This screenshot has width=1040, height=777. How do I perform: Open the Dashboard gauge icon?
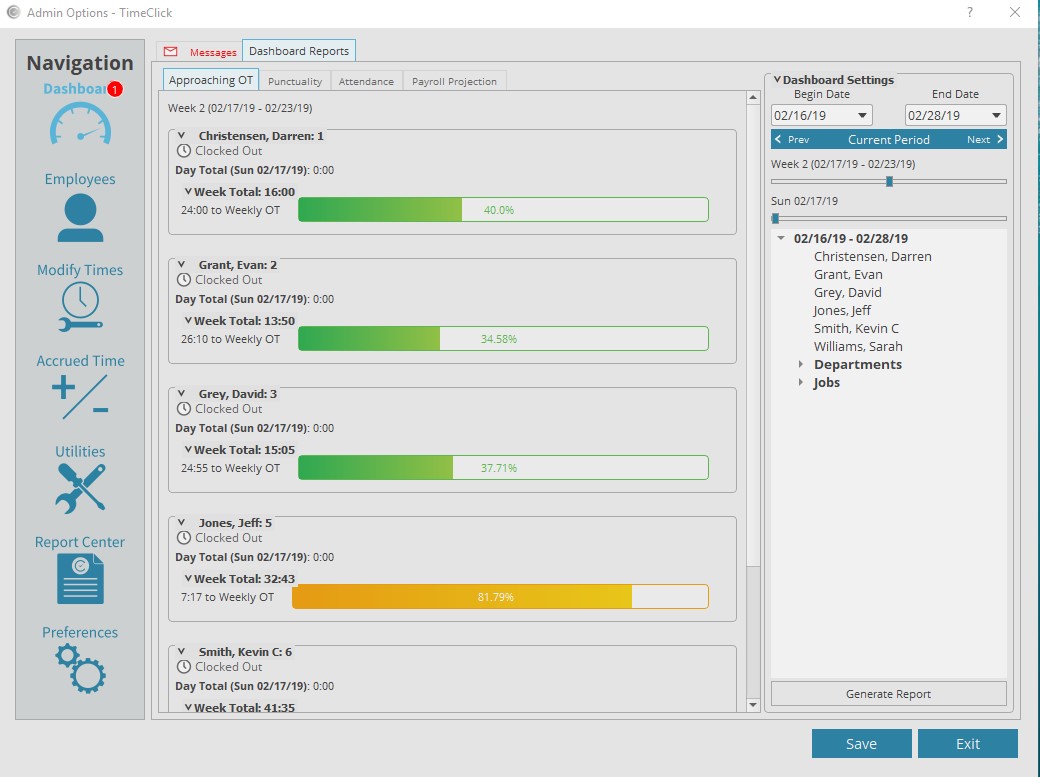[x=80, y=123]
